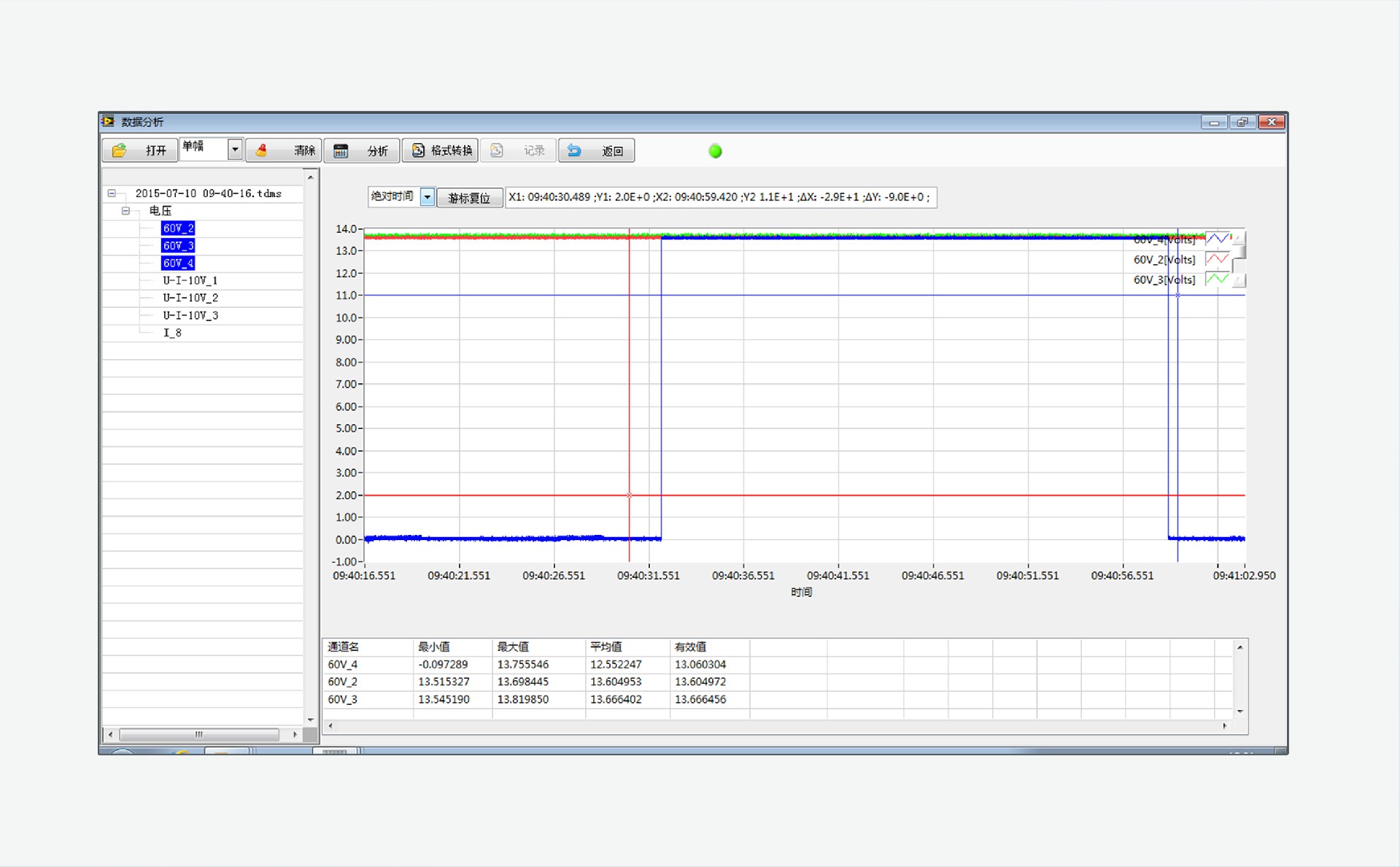The image size is (1400, 867).
Task: Collapse the 电压 group in the tree
Action: tap(125, 211)
